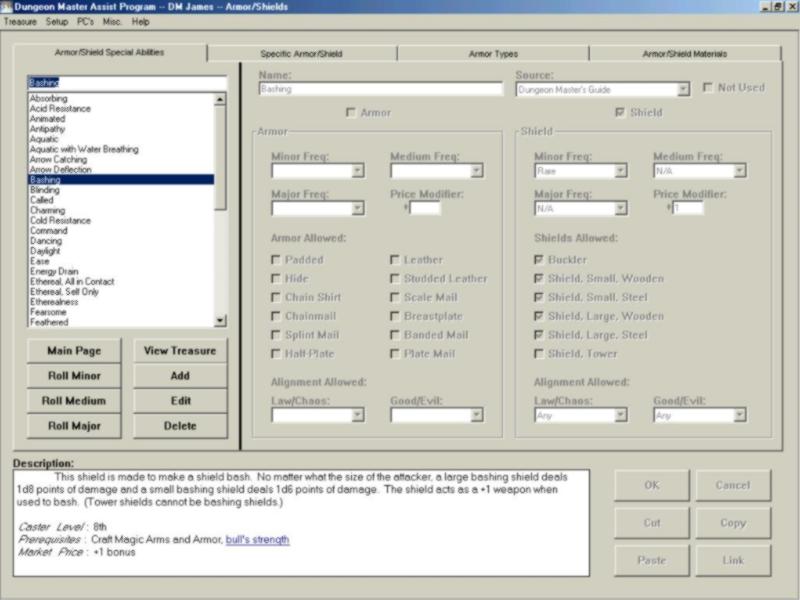The width and height of the screenshot is (800, 600).
Task: Toggle the Shield checkbox
Action: coord(621,113)
